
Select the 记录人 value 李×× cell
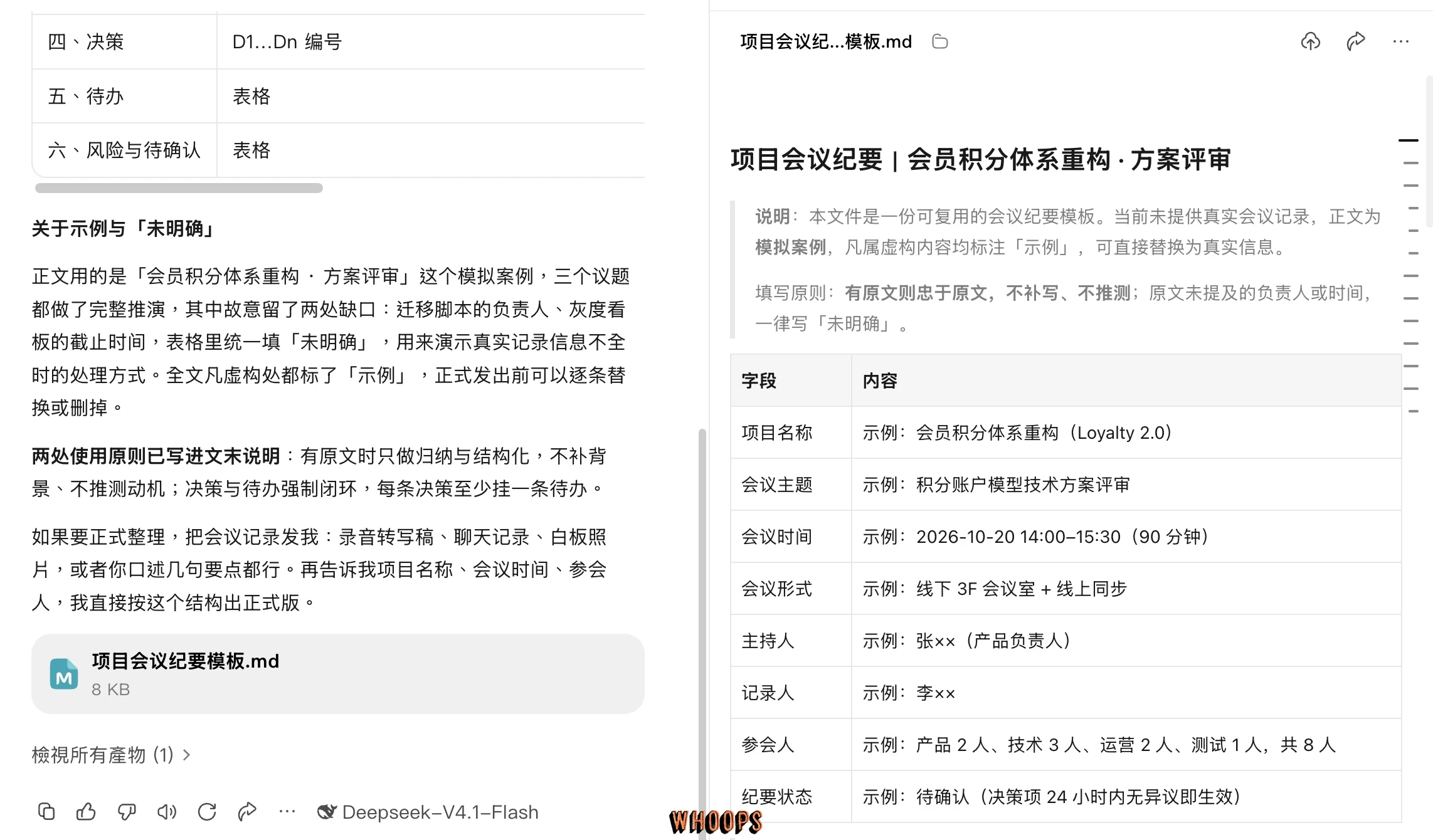[1126, 693]
